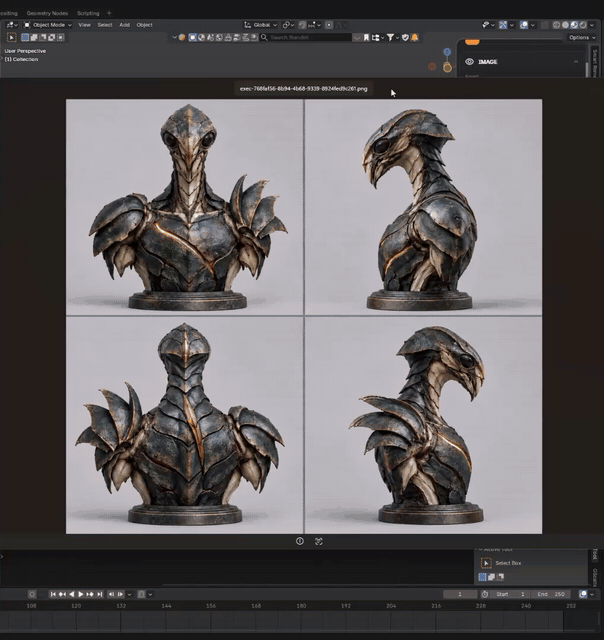This screenshot has width=604, height=640.
Task: Open the funnel filter dropdown
Action: (x=393, y=37)
